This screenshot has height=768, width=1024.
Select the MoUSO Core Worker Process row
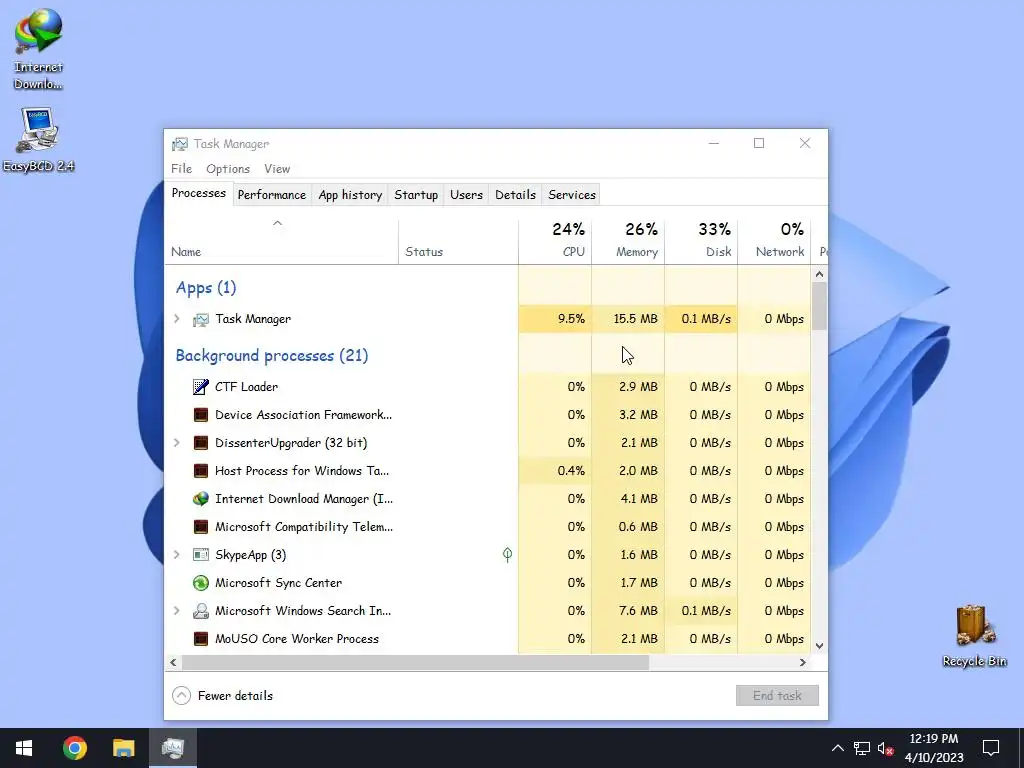[x=488, y=639]
